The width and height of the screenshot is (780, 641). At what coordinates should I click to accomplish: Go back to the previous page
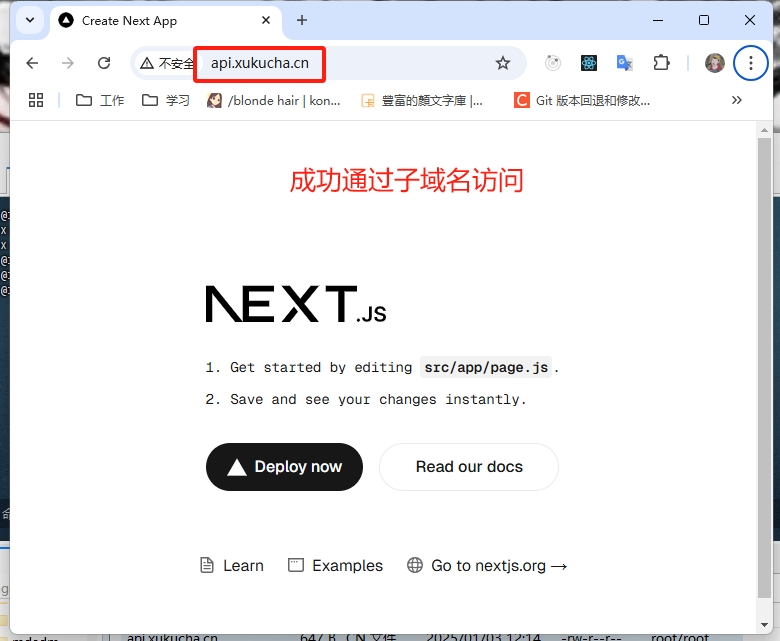point(32,63)
